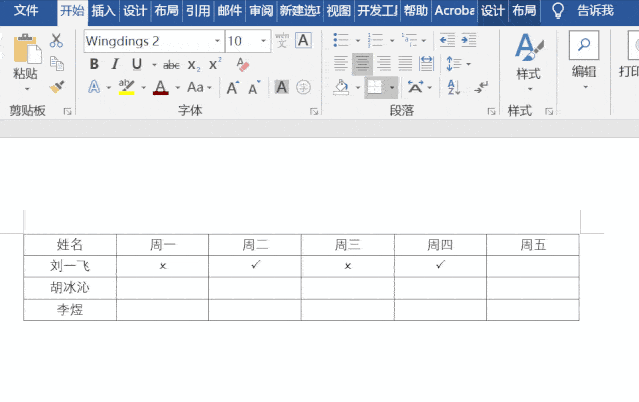Toggle underline formatting
Screen dimensions: 639x402
point(137,64)
